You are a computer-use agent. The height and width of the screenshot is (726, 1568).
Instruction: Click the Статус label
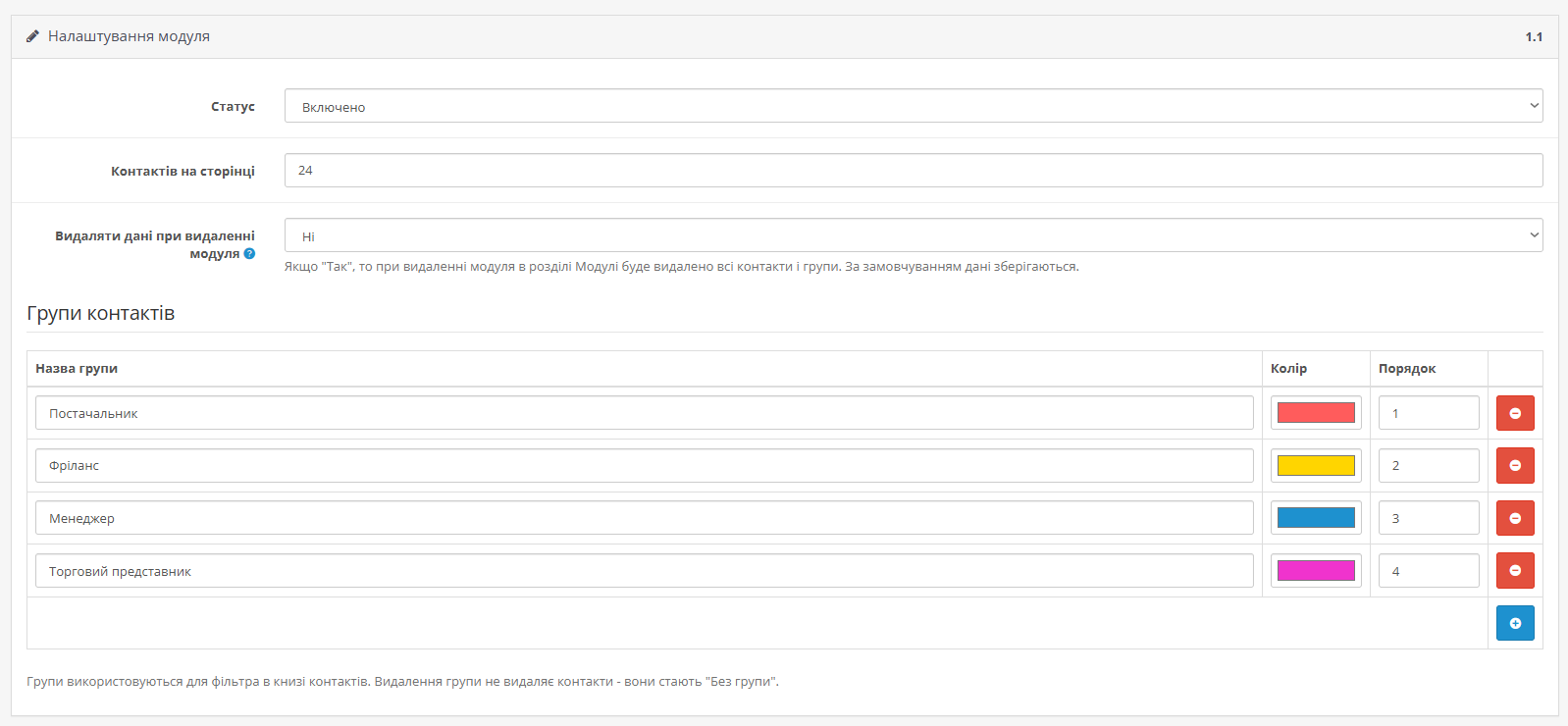[233, 106]
